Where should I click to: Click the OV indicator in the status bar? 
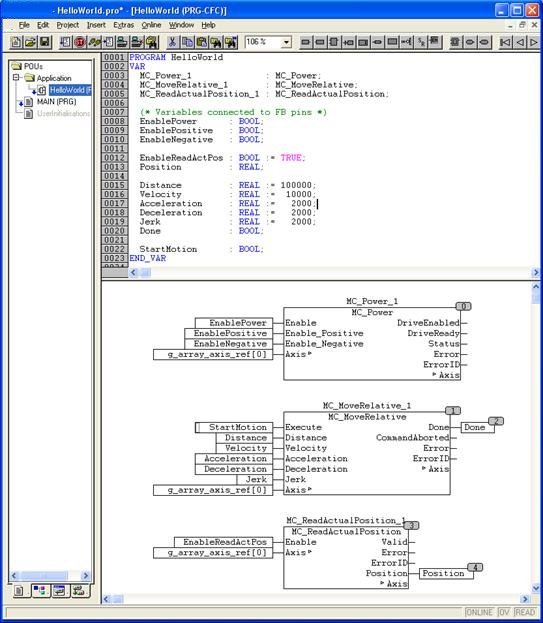[x=504, y=612]
